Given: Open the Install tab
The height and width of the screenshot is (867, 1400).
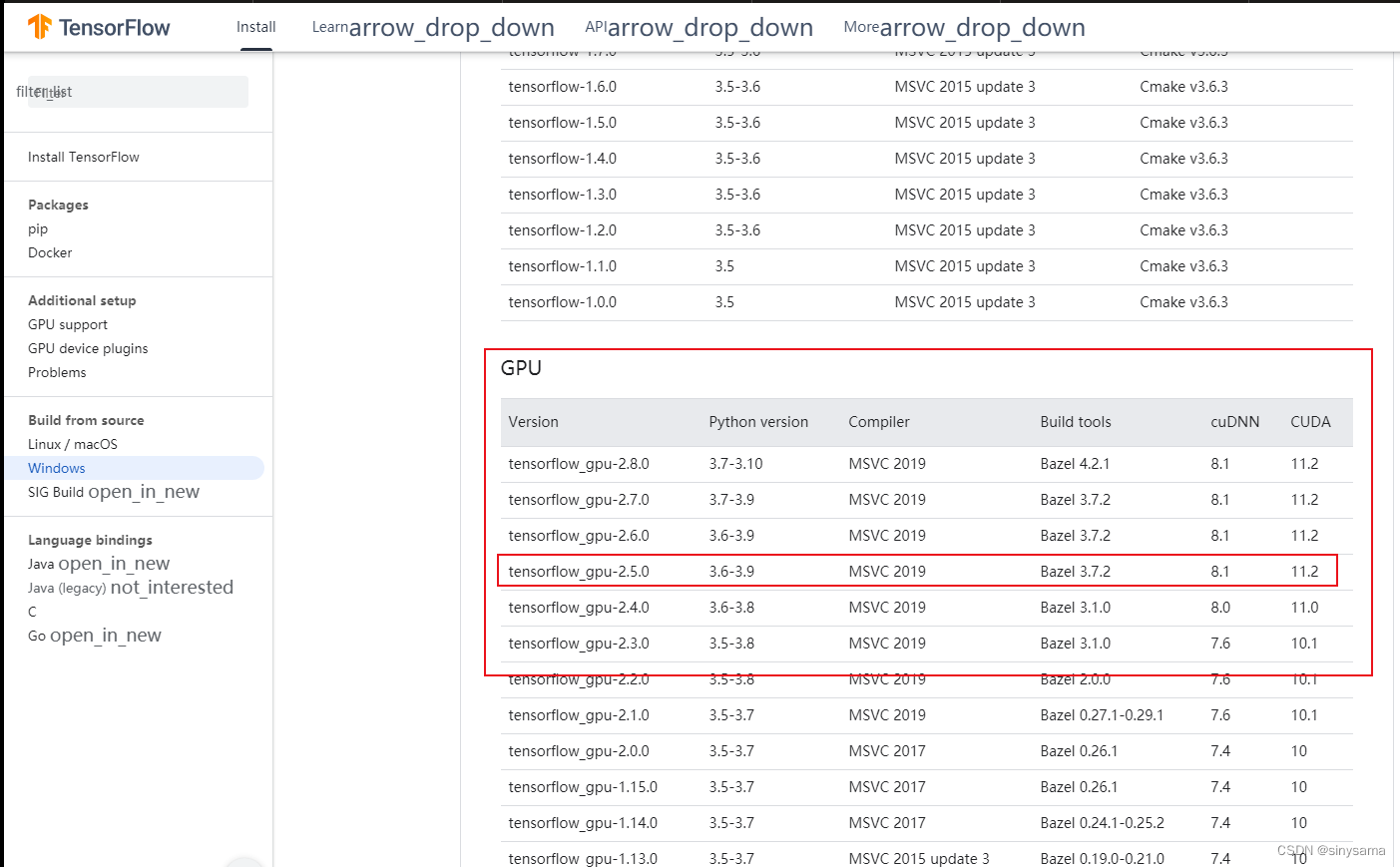Looking at the screenshot, I should (256, 27).
